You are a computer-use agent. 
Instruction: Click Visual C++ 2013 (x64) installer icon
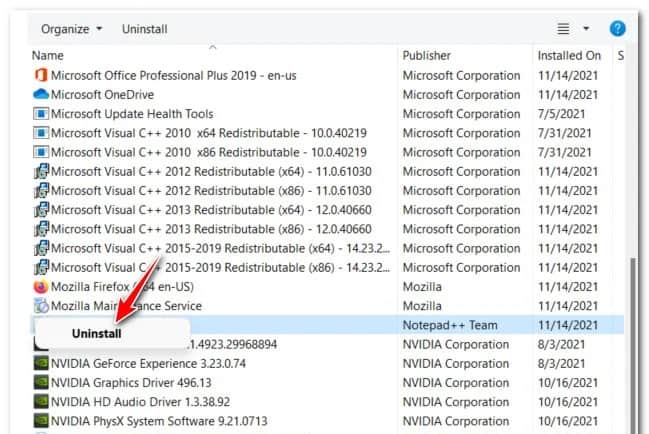41,210
